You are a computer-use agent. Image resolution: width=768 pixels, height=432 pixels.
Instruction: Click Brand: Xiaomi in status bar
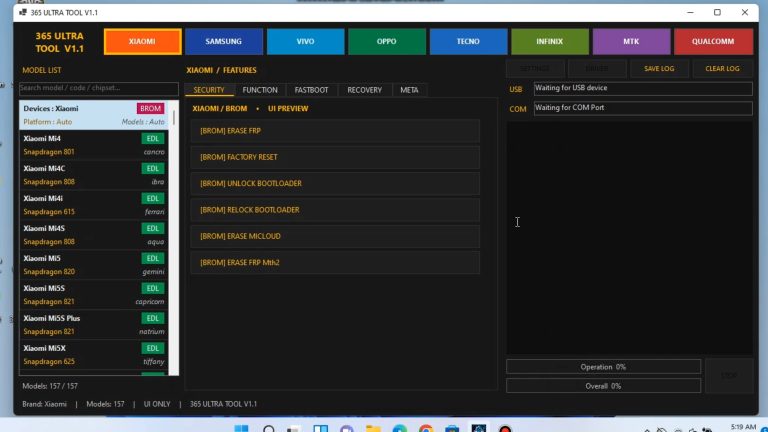coord(45,404)
